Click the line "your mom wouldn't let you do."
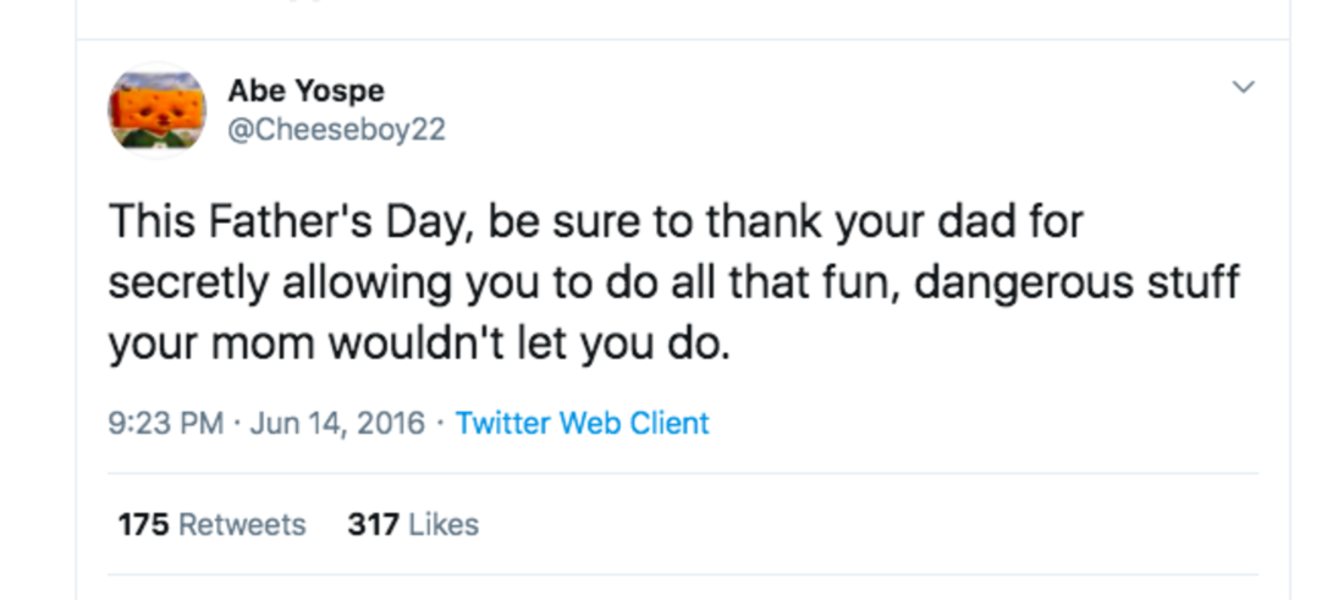This screenshot has height=600, width=1344. click(x=420, y=344)
